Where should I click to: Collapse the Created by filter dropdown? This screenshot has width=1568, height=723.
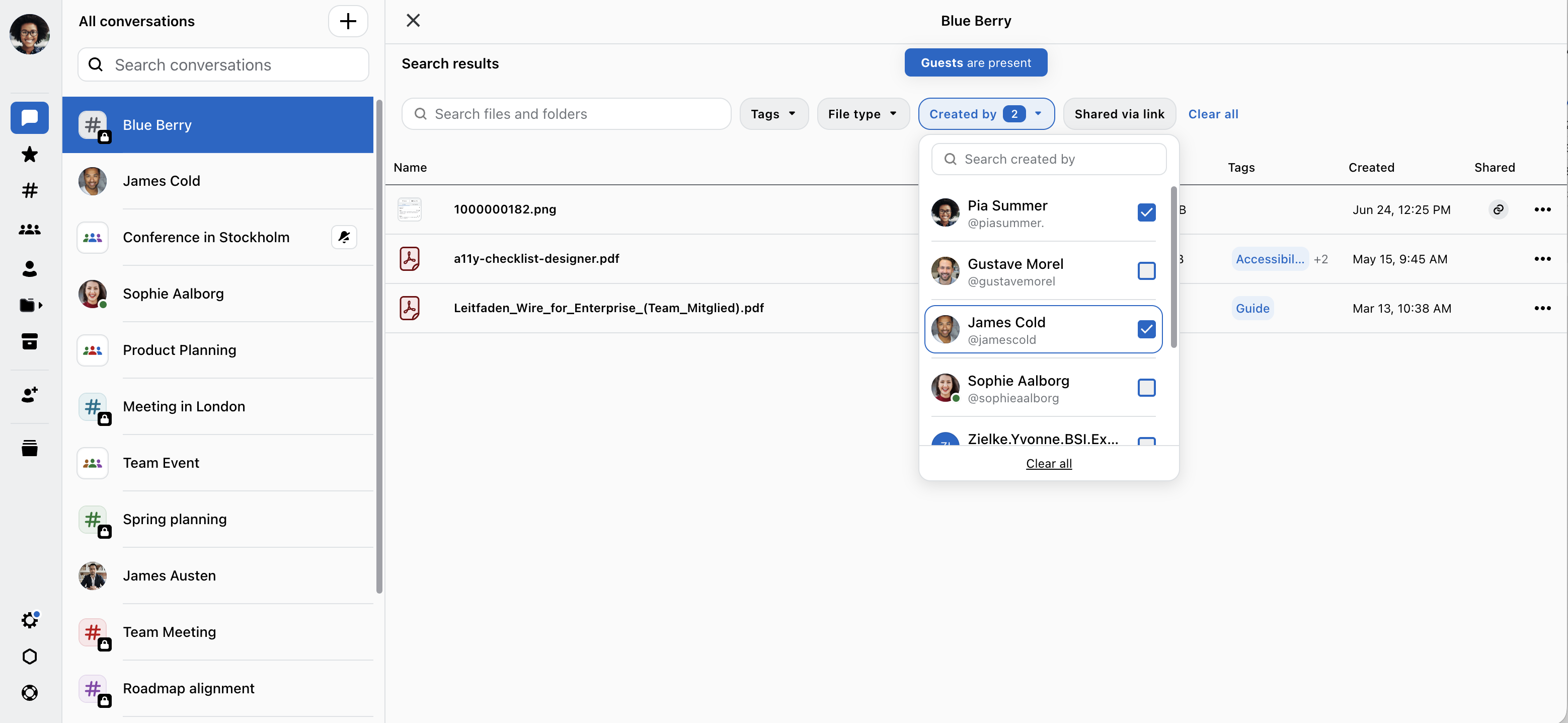coord(986,114)
